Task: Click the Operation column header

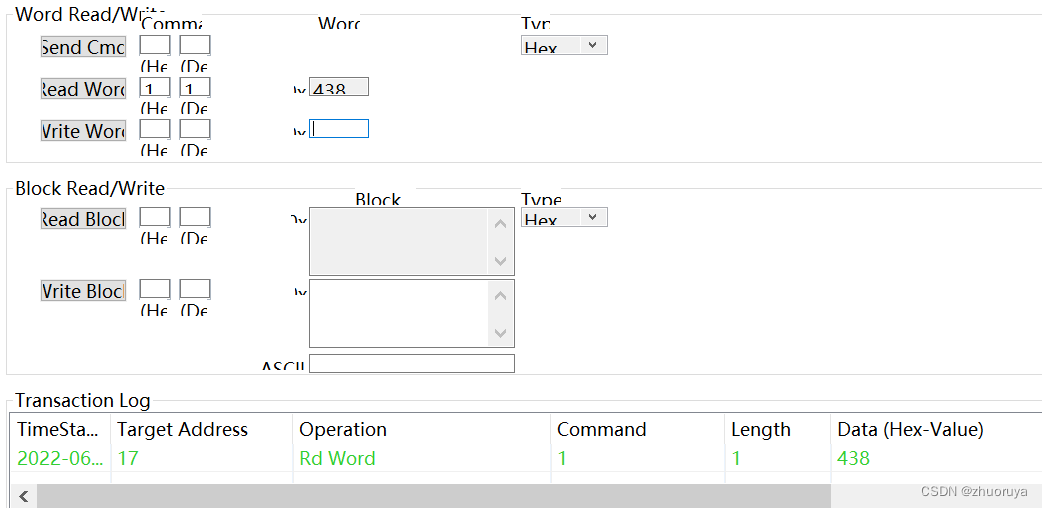Action: (x=421, y=430)
